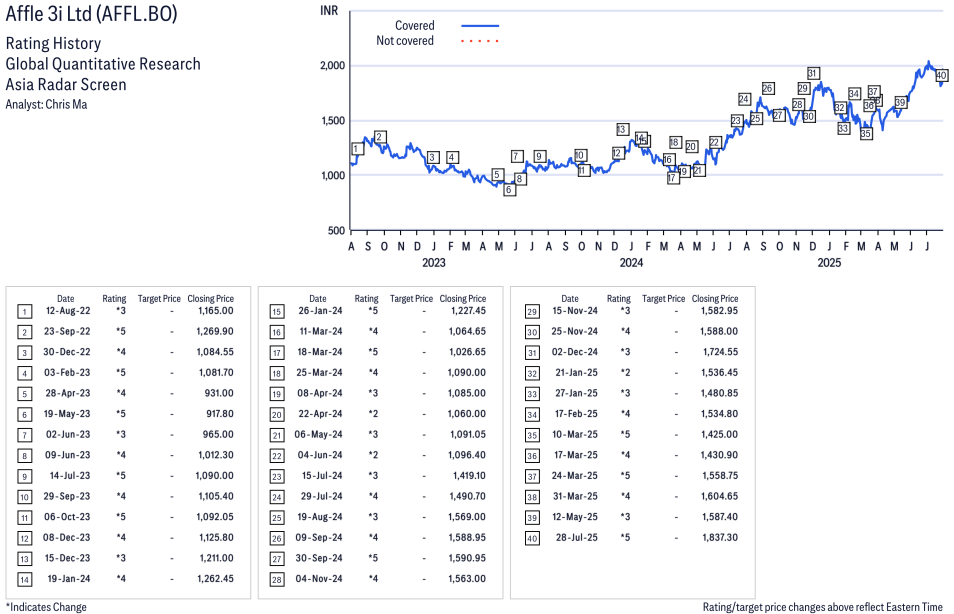Click closing price 1,227.45

pyautogui.click(x=468, y=311)
